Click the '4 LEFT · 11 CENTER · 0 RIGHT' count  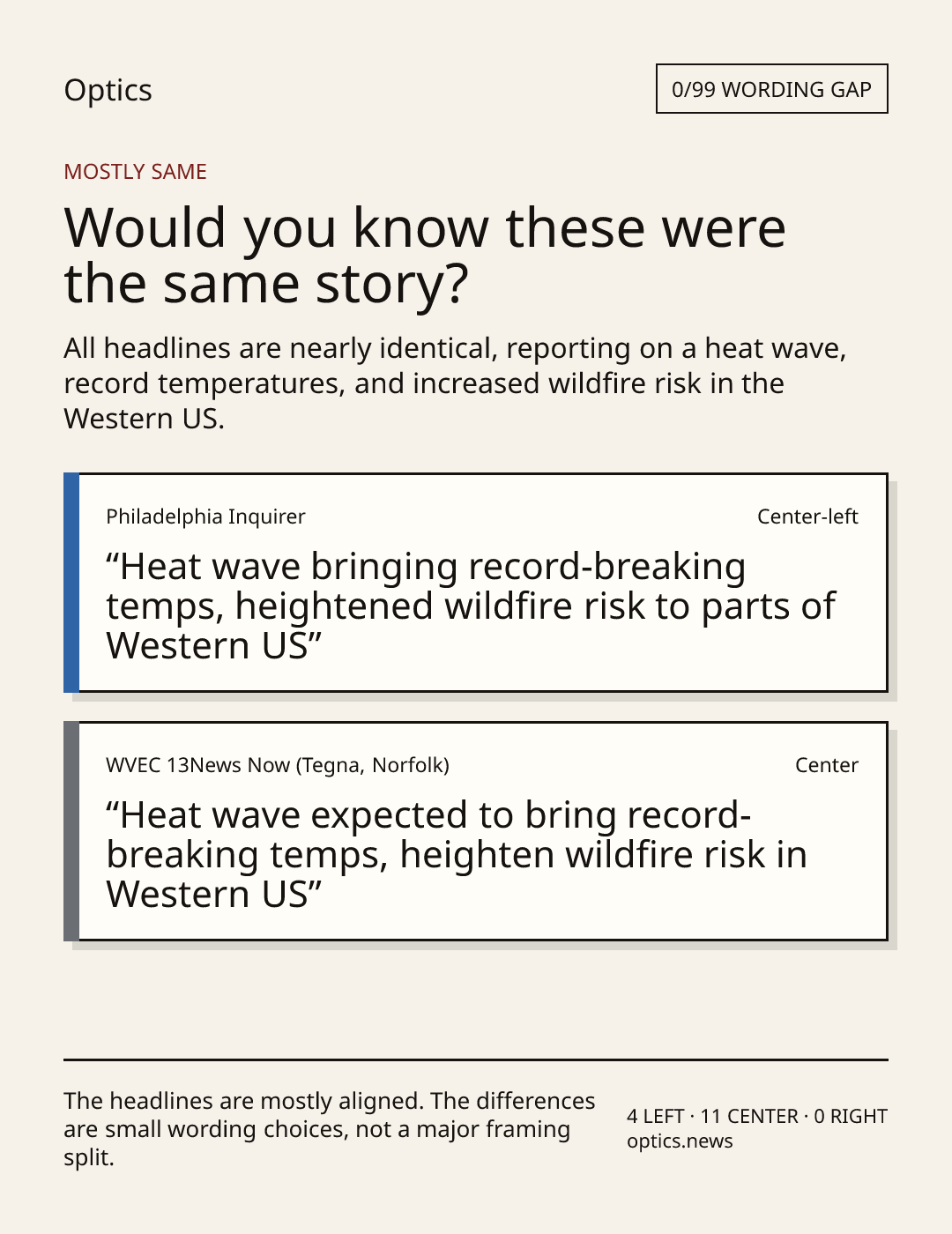click(x=757, y=1116)
